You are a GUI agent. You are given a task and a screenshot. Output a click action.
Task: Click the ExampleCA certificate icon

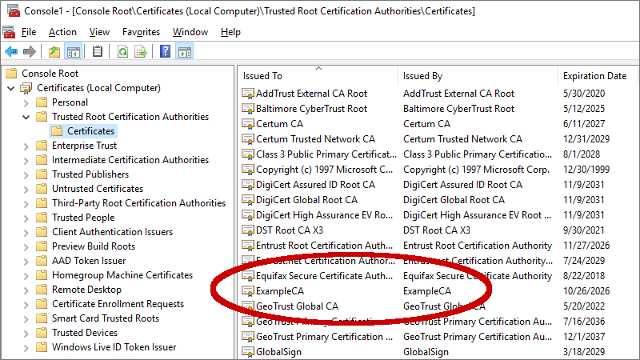(248, 291)
